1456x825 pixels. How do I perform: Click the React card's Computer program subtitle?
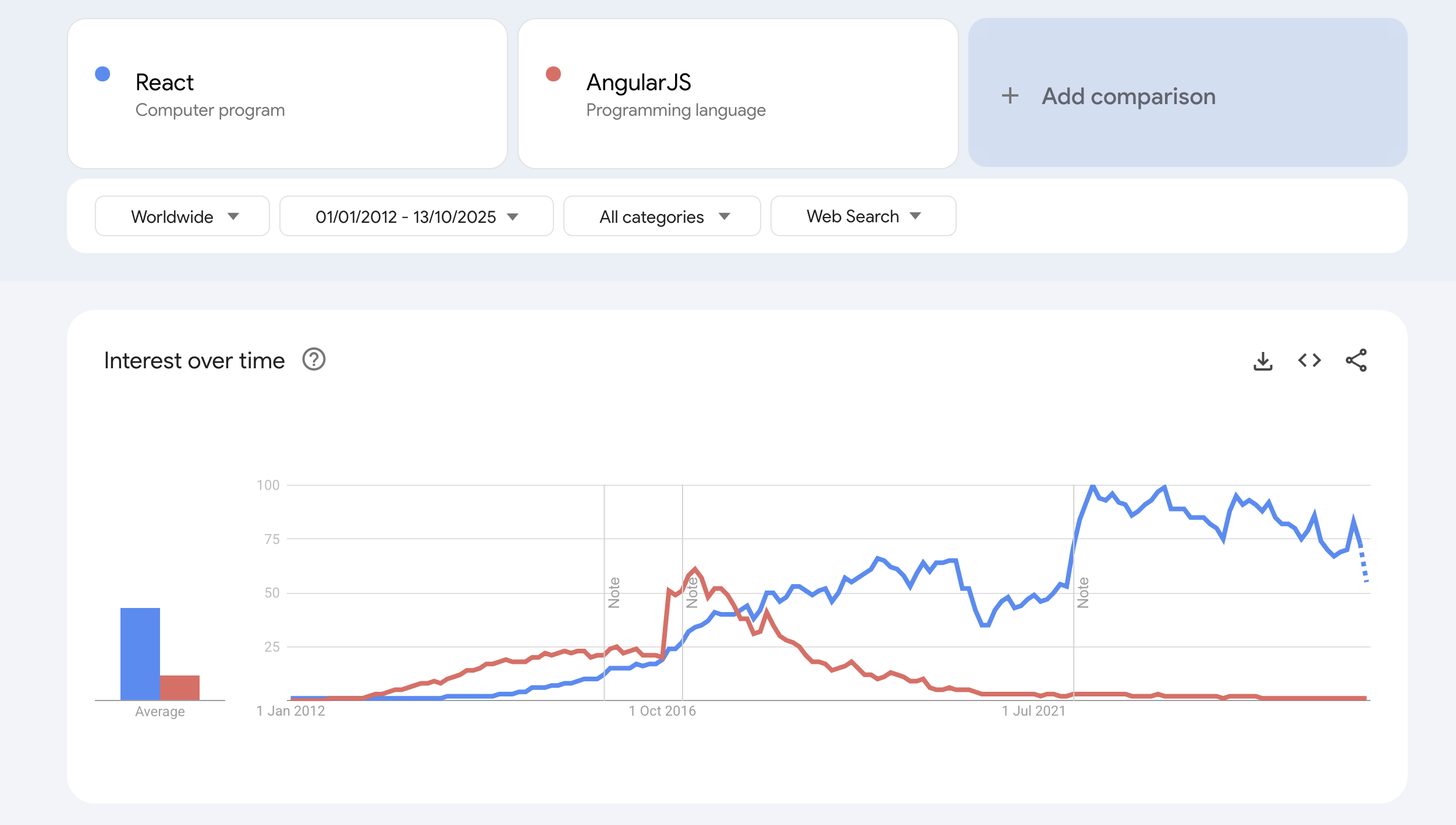(210, 110)
